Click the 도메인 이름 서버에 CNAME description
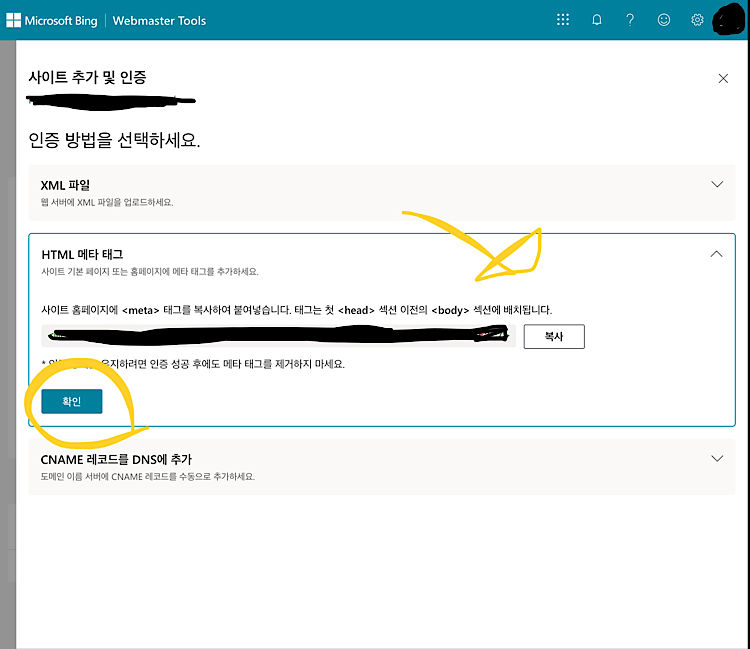 click(x=148, y=477)
